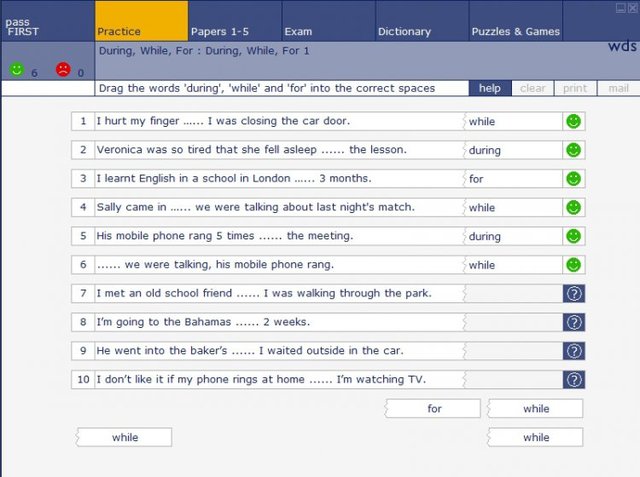This screenshot has width=640, height=477.
Task: Click the question mark icon for sentence 7
Action: pos(574,293)
